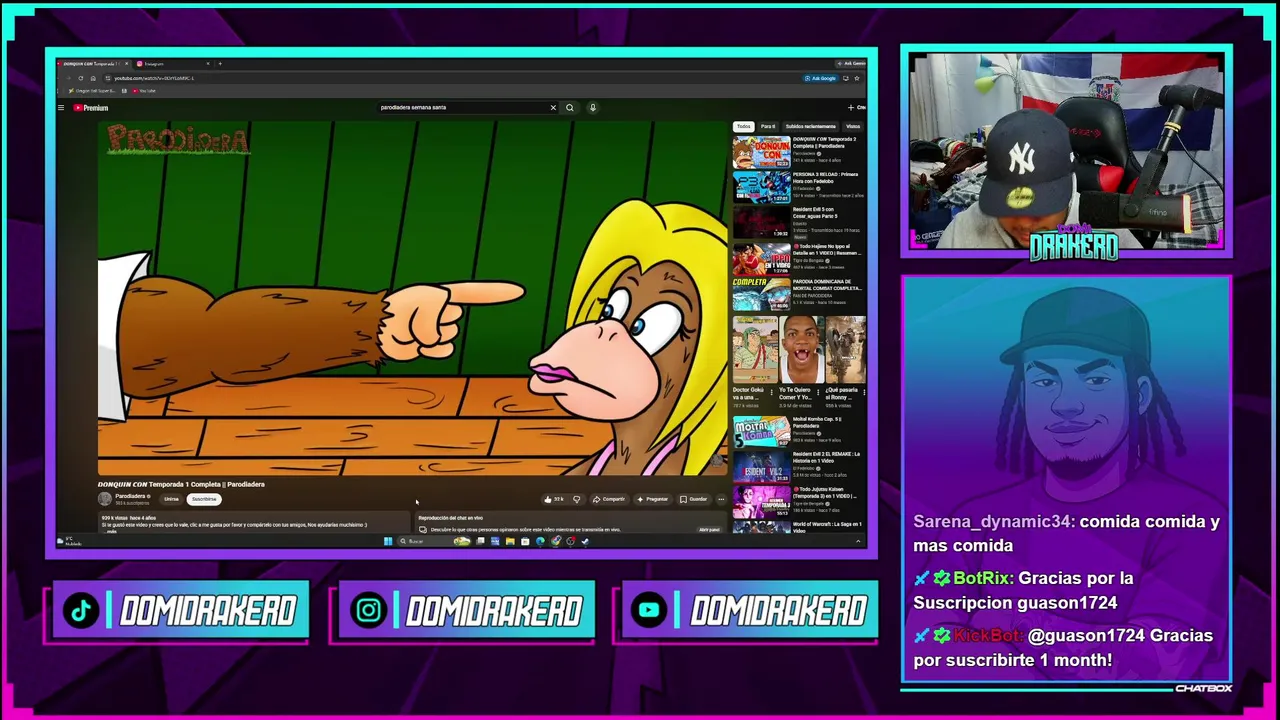Viewport: 1280px width, 720px height.
Task: Open DONQUIN CON Temporada 2 video thumbnail
Action: pos(761,152)
